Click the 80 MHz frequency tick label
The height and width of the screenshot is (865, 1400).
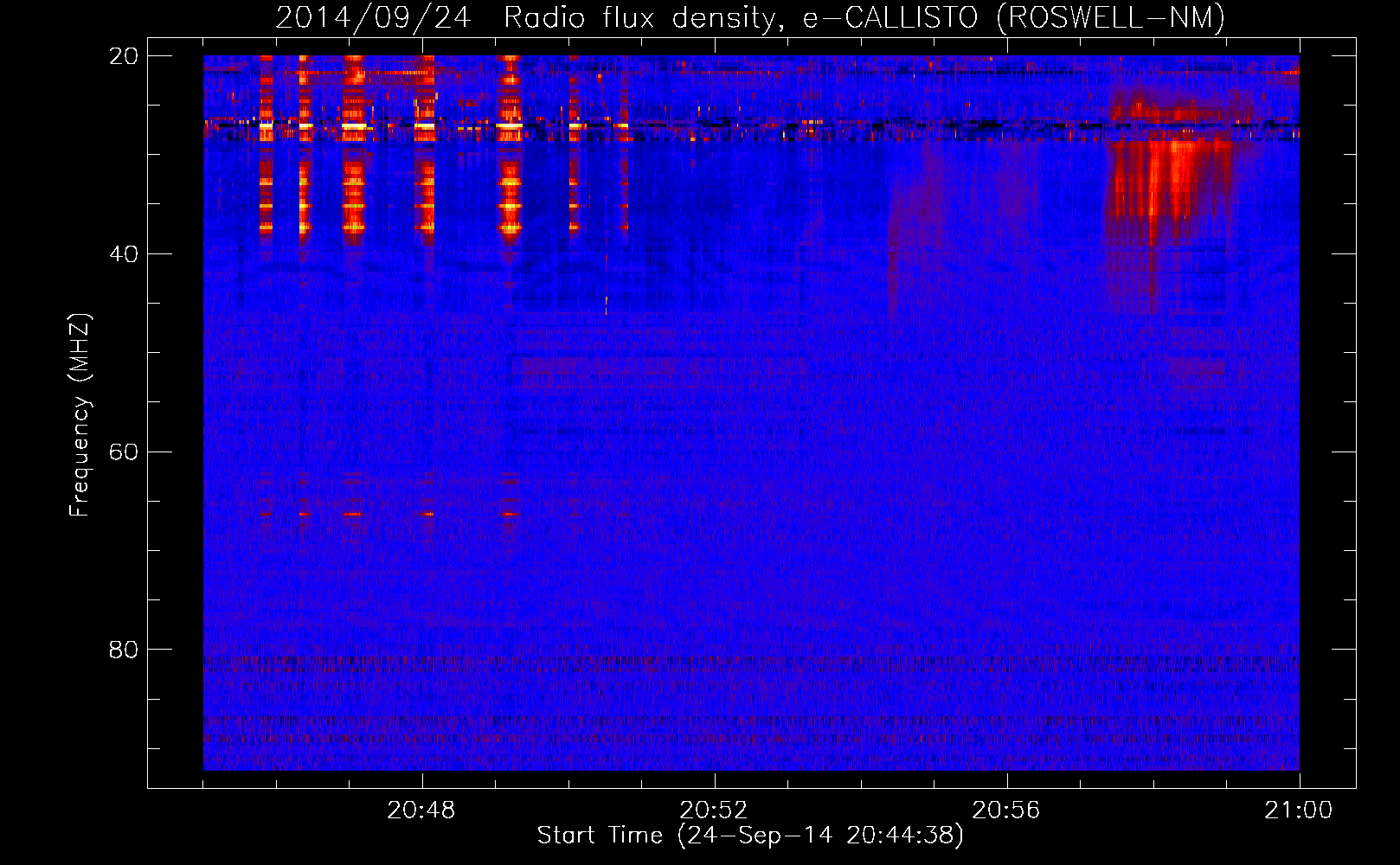[x=124, y=650]
